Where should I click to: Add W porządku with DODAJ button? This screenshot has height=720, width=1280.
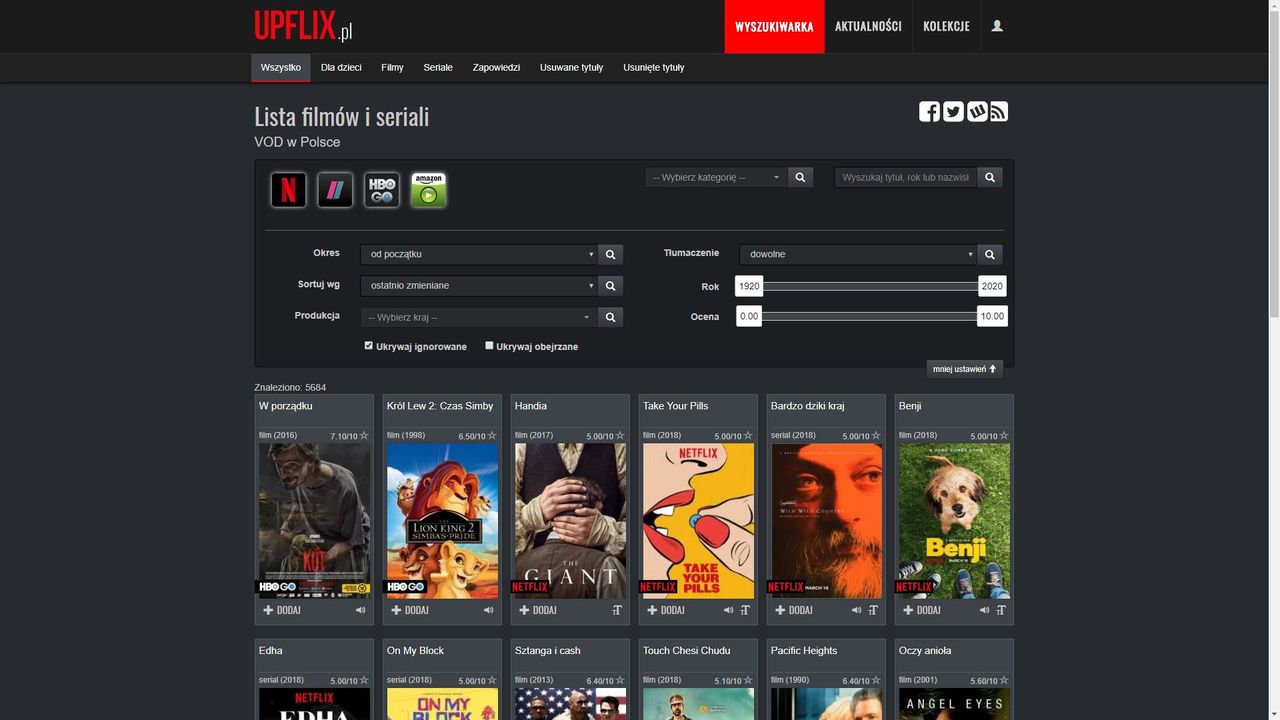[x=282, y=610]
